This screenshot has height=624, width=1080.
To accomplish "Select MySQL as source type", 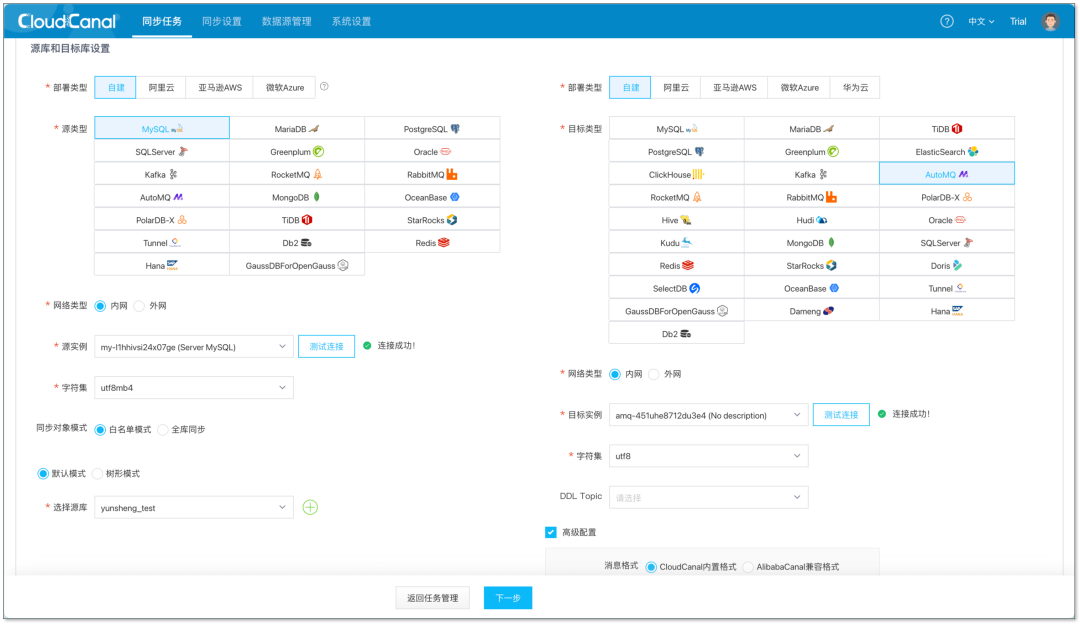I will click(x=162, y=129).
